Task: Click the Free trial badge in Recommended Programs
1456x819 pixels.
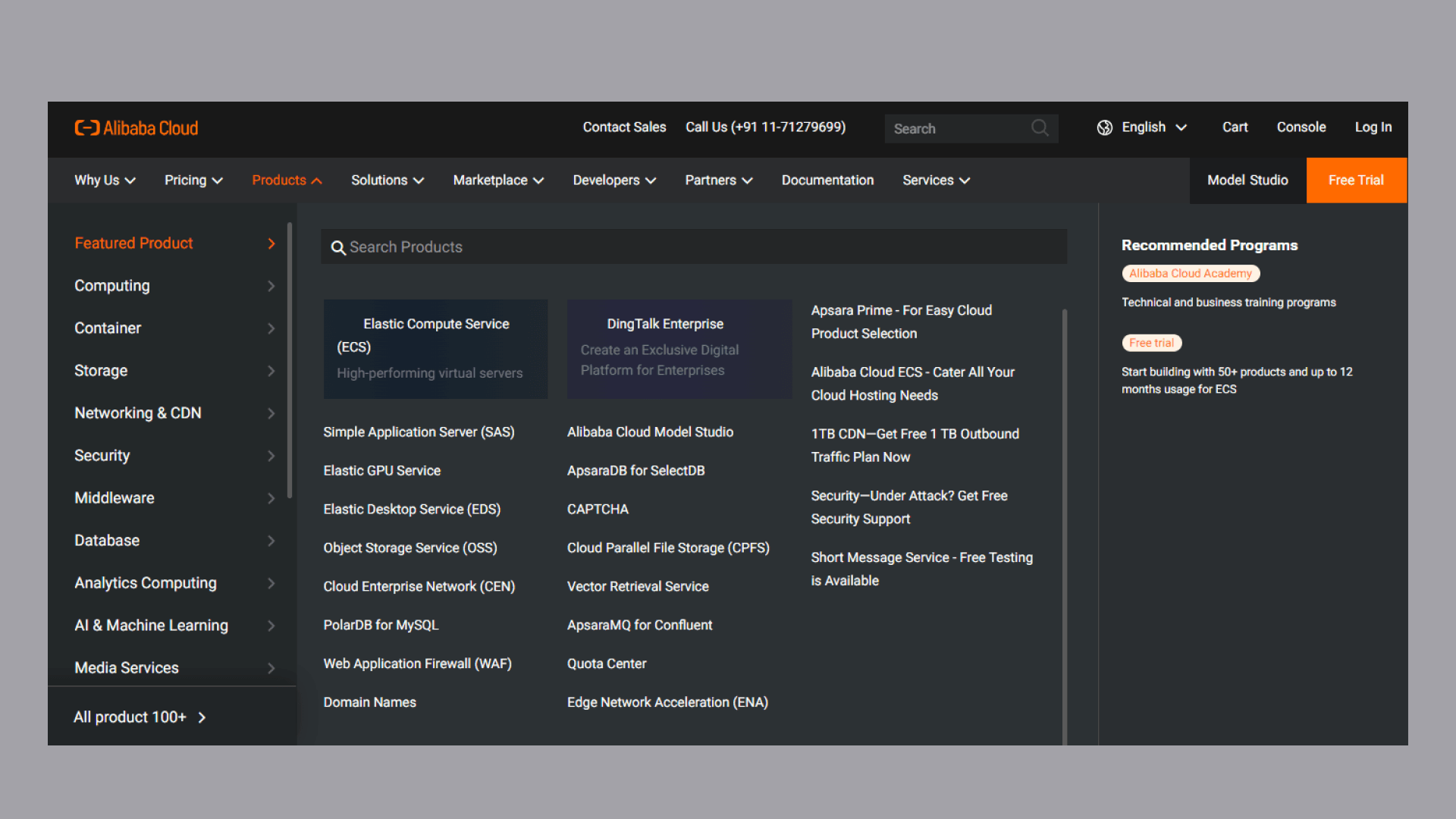Action: 1151,344
